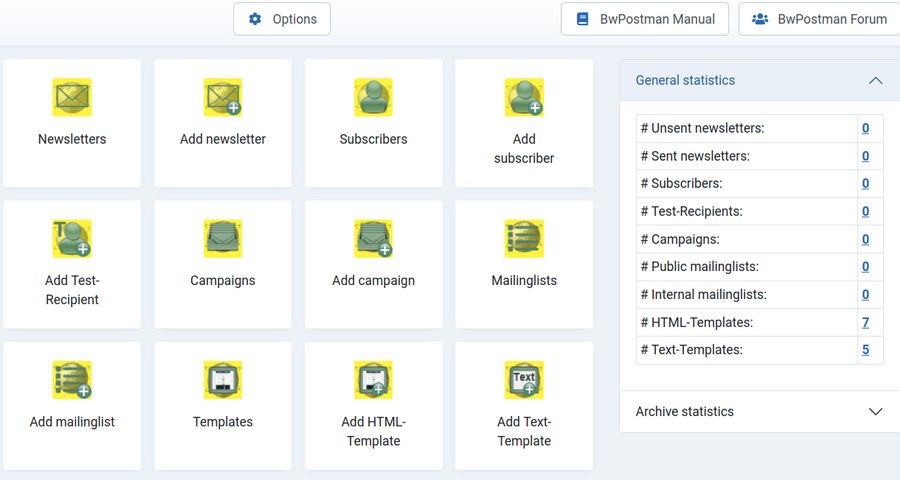Open the Mailinglists icon
Screen dimensions: 900x480
point(524,239)
